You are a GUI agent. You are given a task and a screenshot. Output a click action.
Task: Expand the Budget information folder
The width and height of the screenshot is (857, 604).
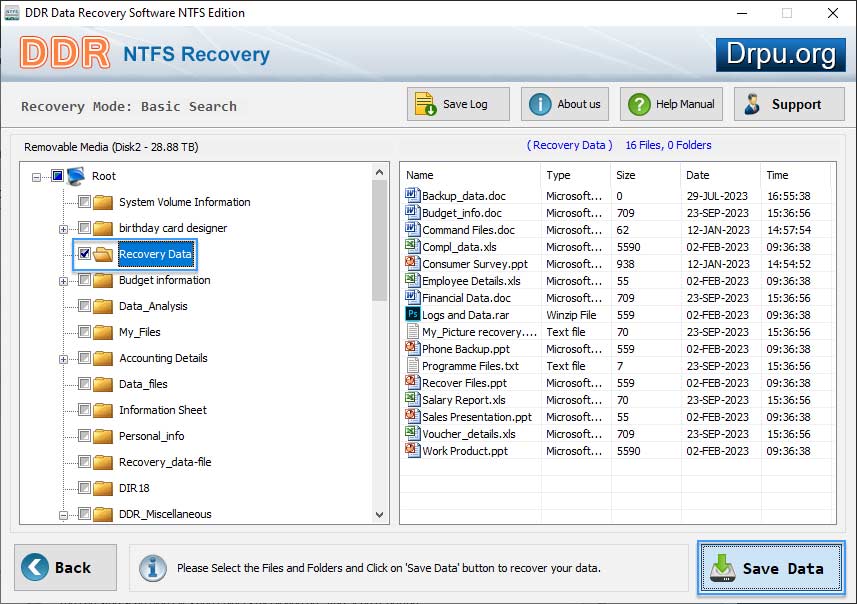tap(63, 282)
